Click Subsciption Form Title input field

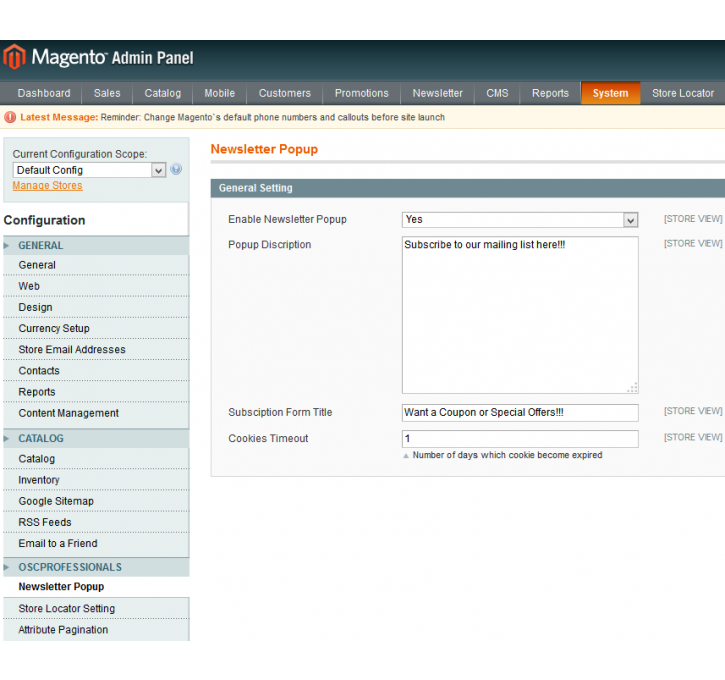(x=520, y=412)
